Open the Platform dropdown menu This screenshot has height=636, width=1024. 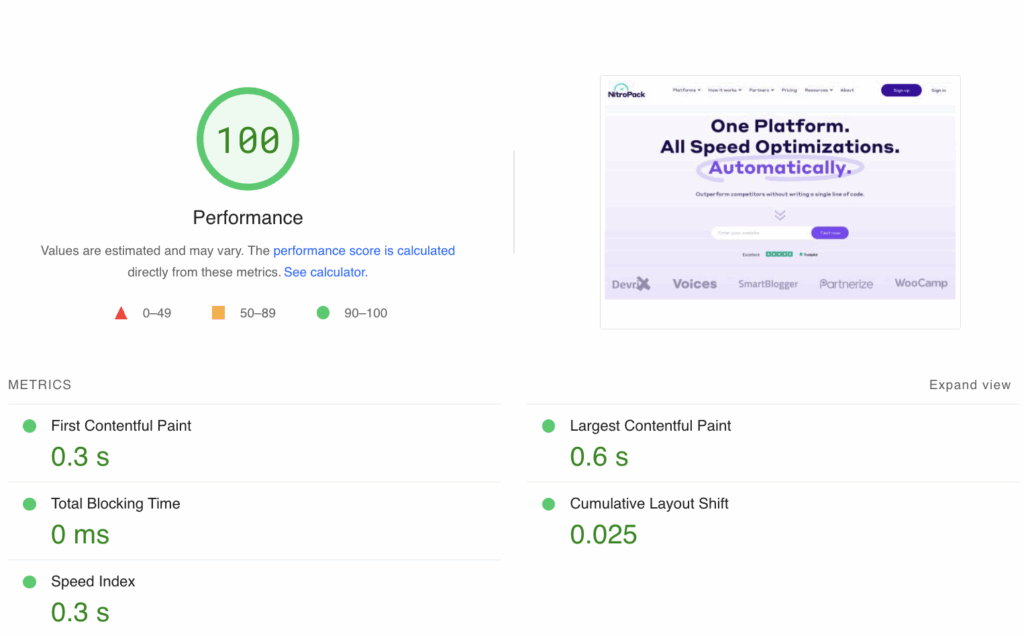coord(684,90)
